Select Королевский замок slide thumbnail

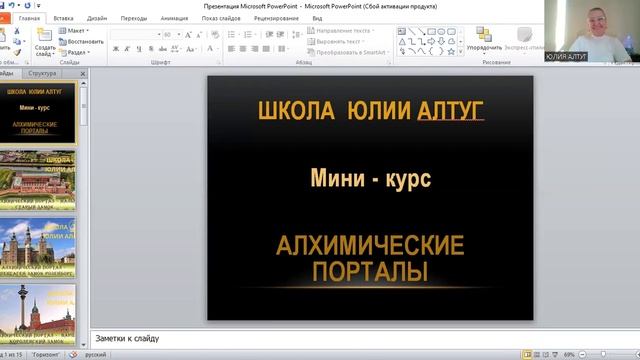(x=38, y=315)
